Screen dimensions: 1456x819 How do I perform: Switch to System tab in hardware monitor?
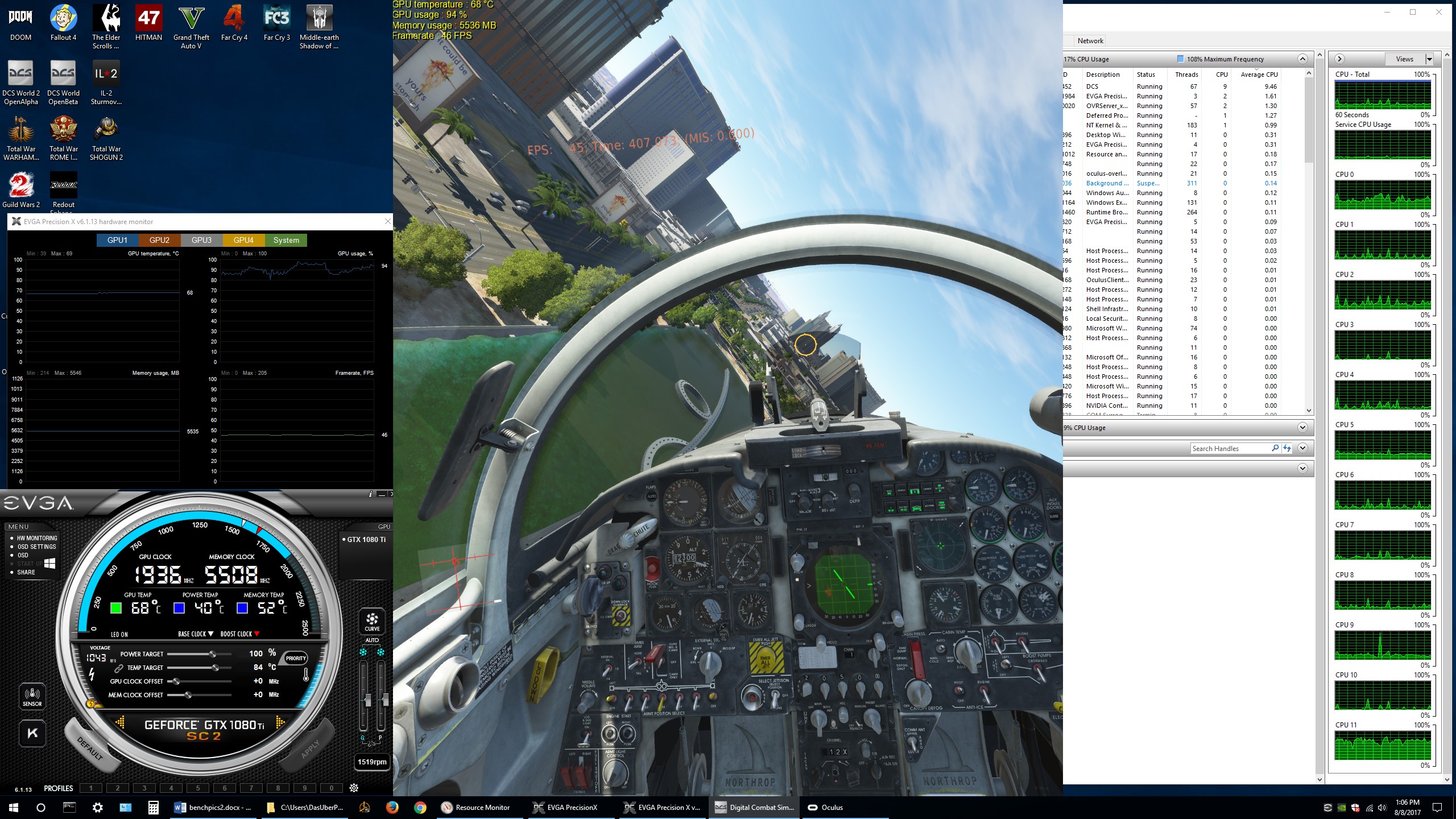click(286, 240)
